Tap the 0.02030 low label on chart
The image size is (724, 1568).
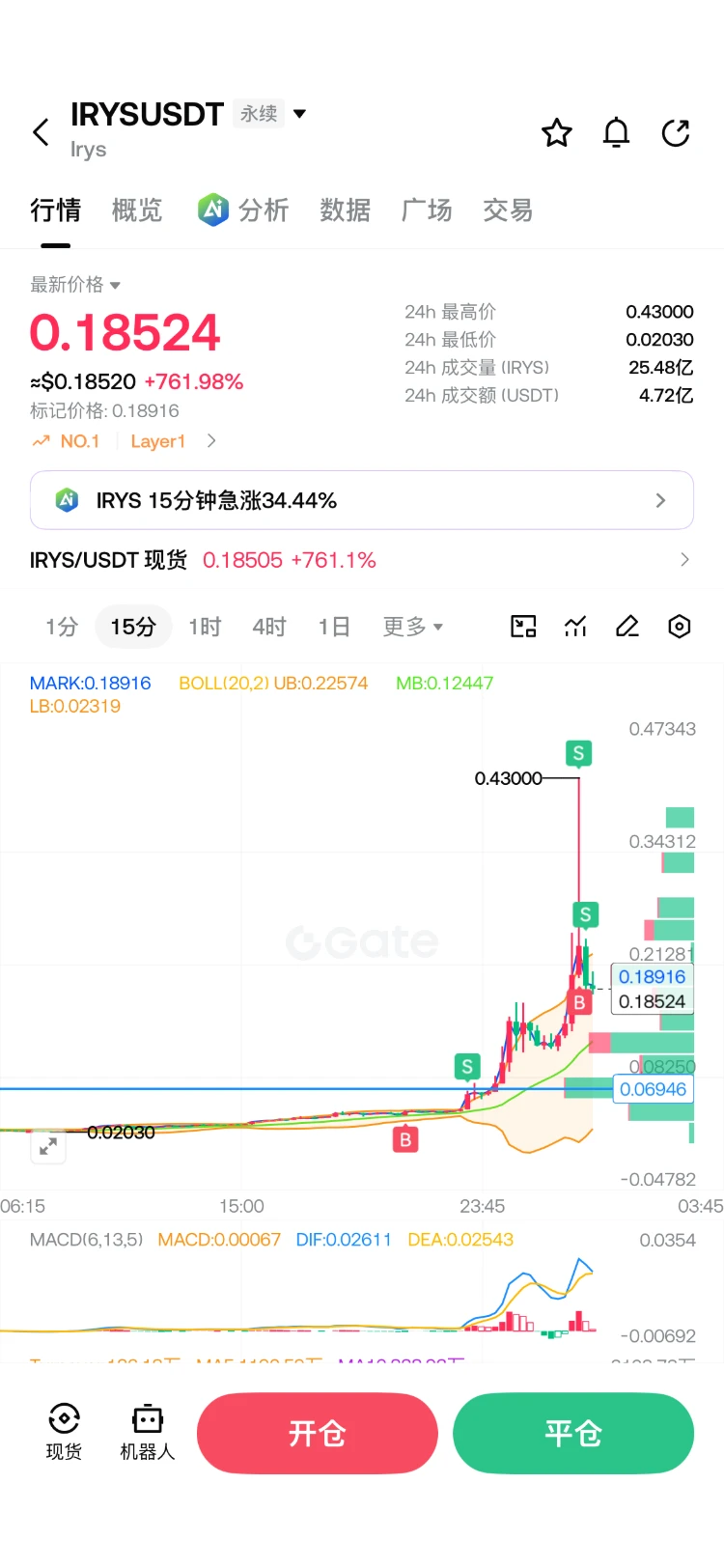pos(121,1132)
